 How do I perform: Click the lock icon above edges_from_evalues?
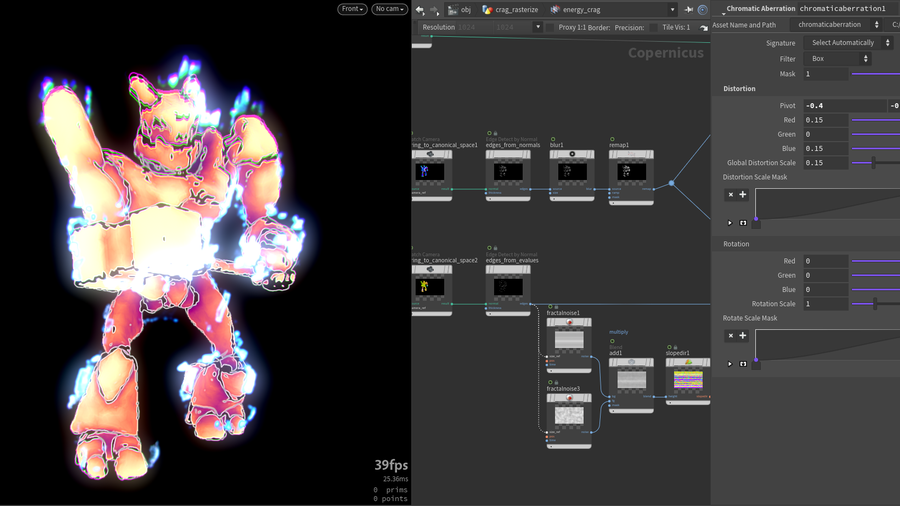click(x=495, y=248)
